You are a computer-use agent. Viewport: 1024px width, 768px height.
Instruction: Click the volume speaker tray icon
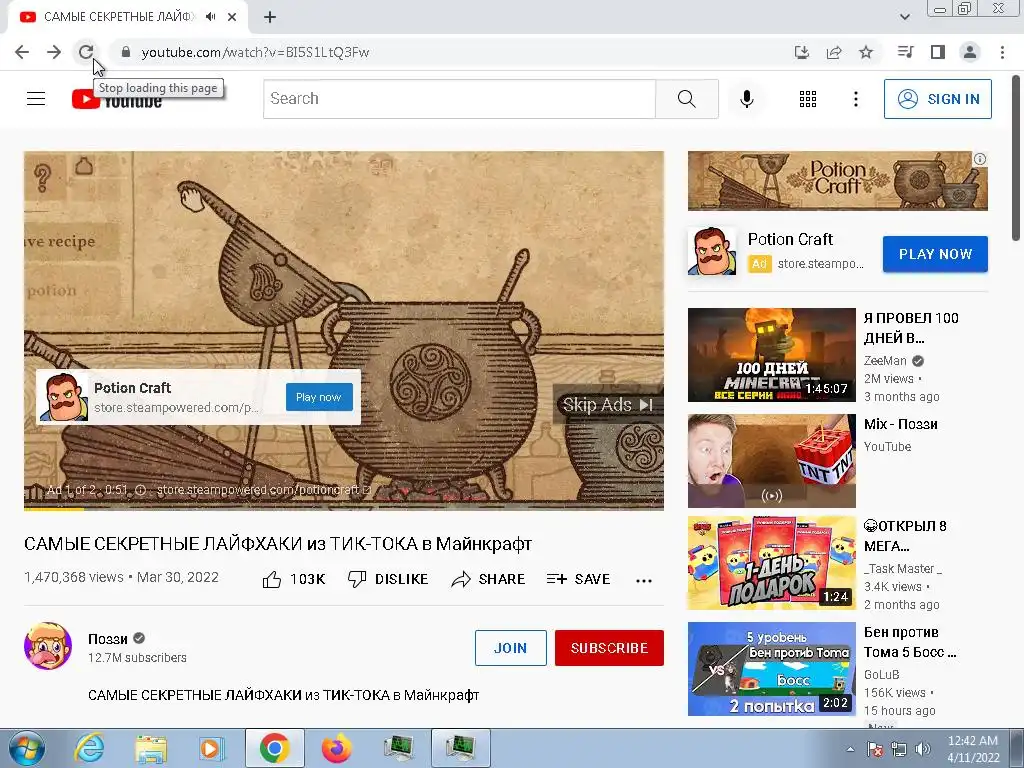pyautogui.click(x=923, y=750)
